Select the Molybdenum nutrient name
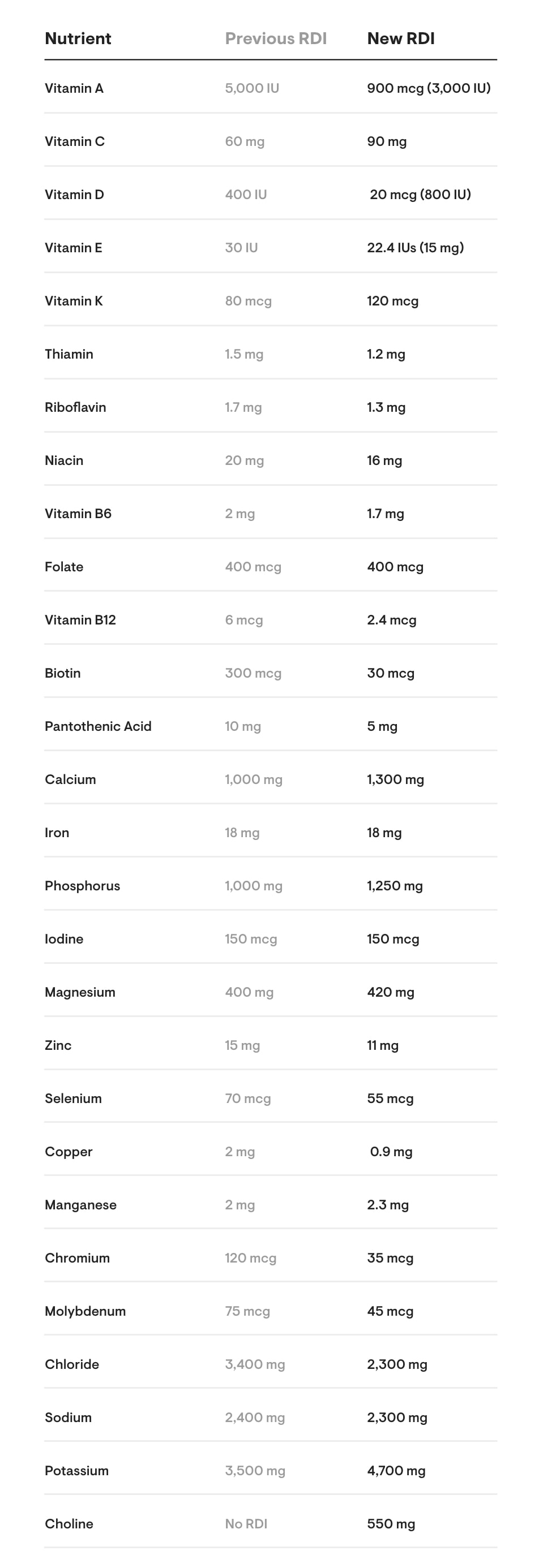The width and height of the screenshot is (539, 1568). click(85, 1311)
